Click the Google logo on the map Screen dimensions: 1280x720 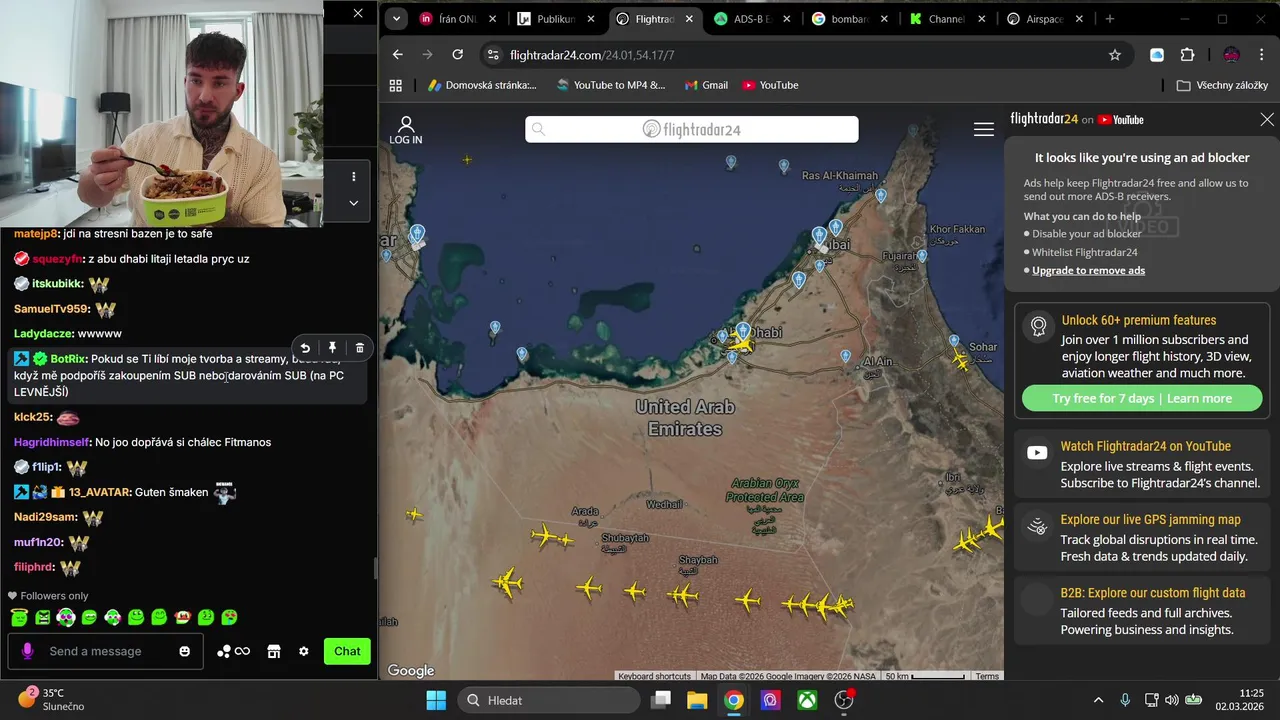411,671
